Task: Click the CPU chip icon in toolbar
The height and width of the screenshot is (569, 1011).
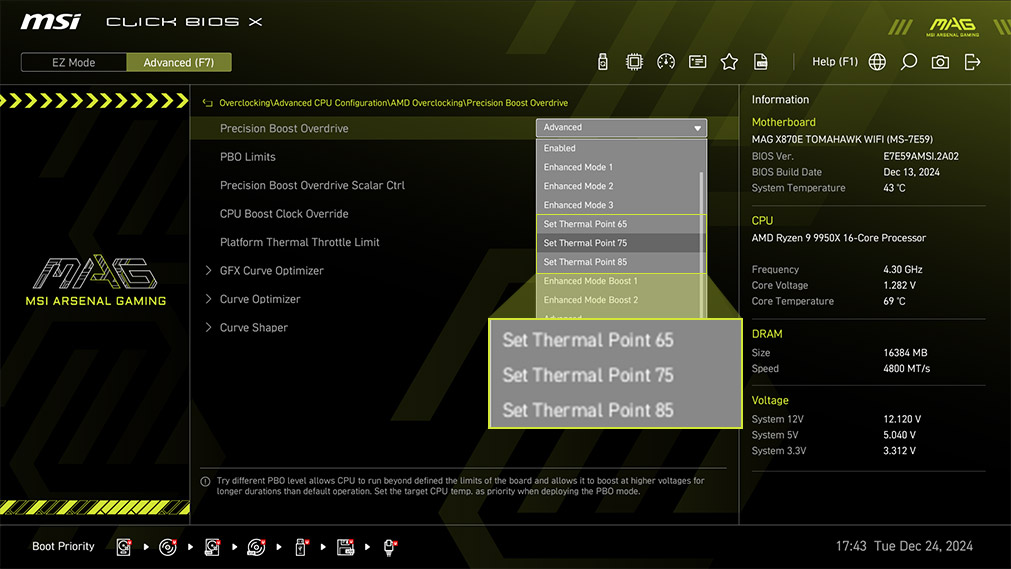Action: [x=634, y=62]
